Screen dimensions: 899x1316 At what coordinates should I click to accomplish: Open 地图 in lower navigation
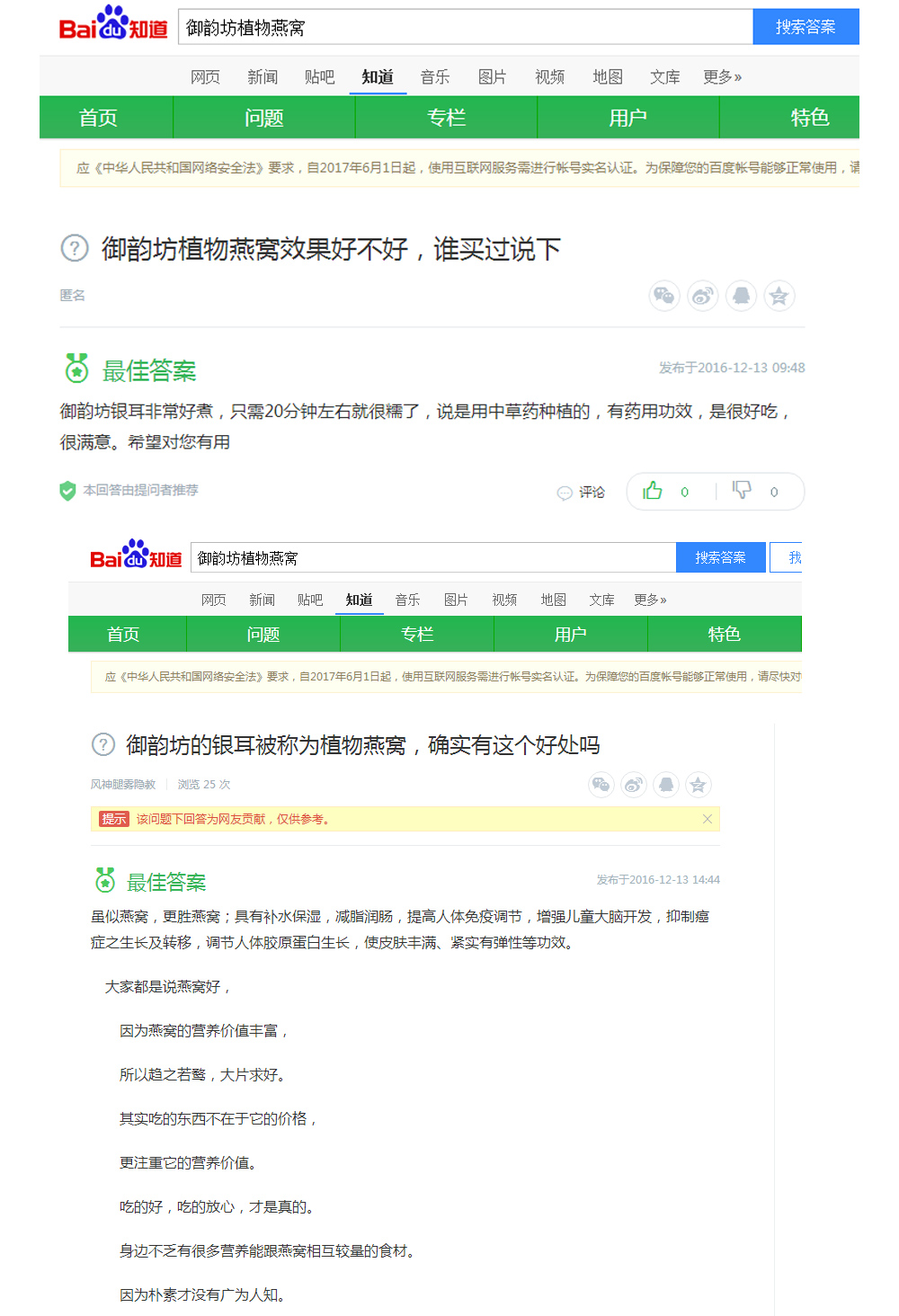coord(553,600)
